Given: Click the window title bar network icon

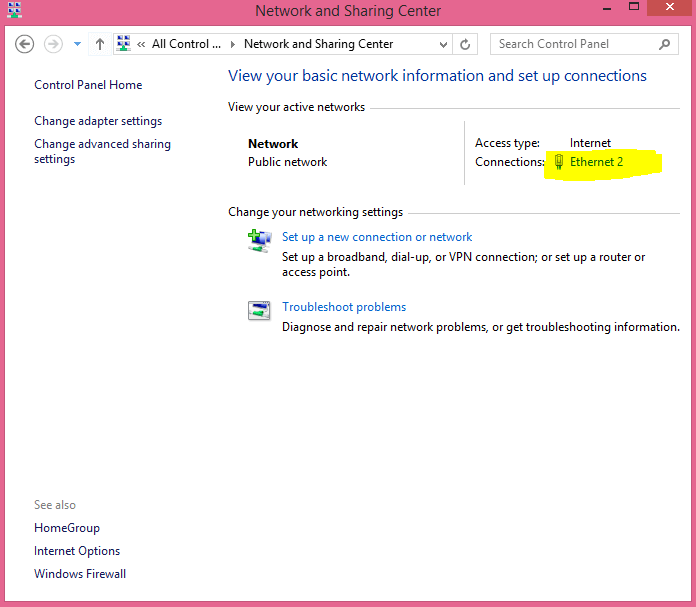Looking at the screenshot, I should click(x=15, y=10).
